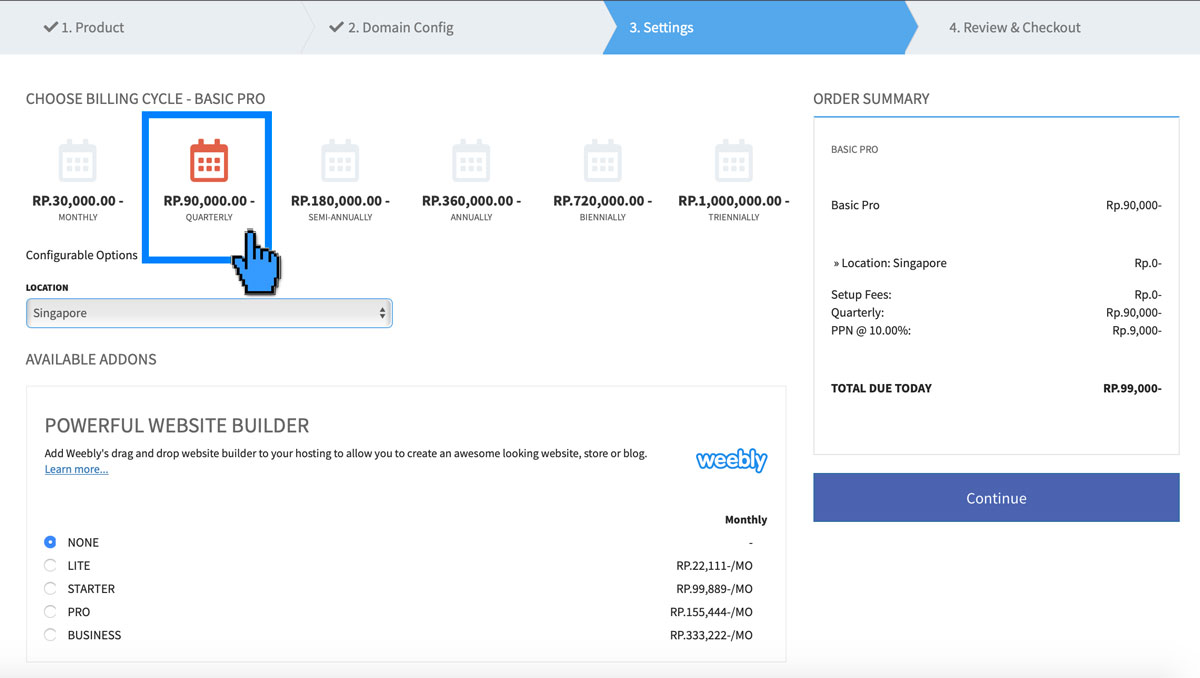Viewport: 1200px width, 678px height.
Task: Select the Monthly billing cycle calendar icon
Action: [78, 160]
